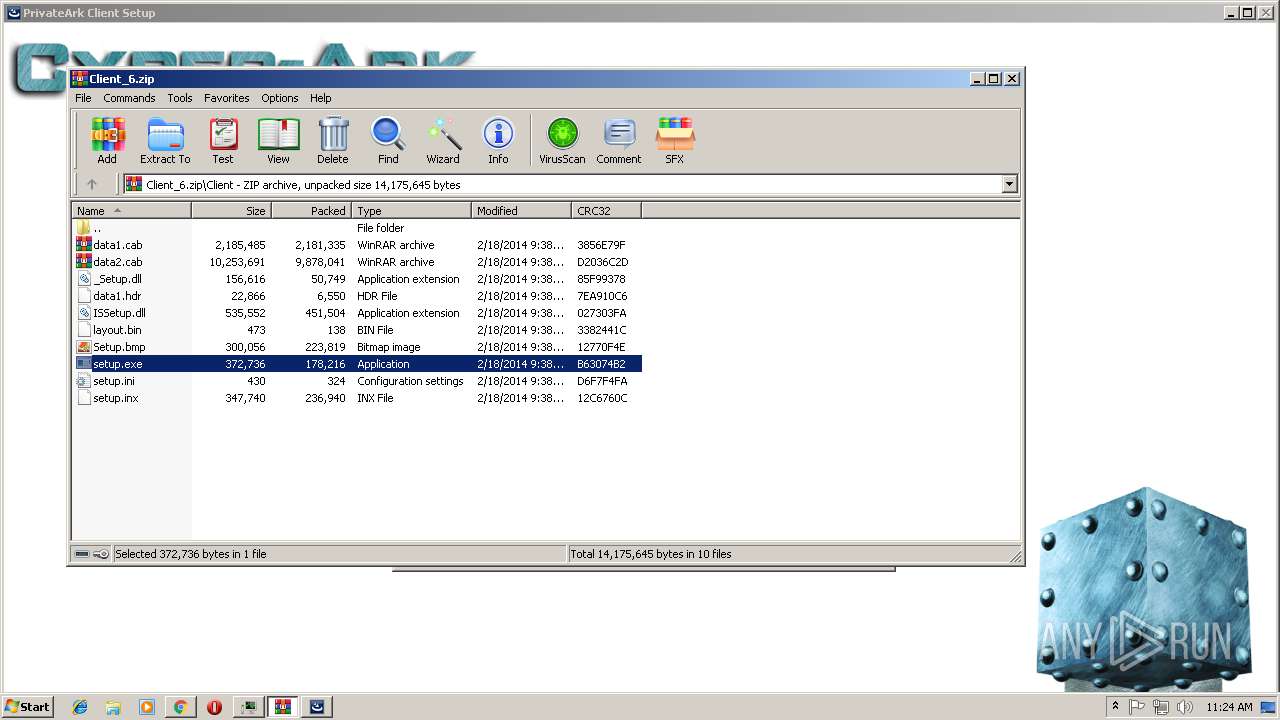Run the Test archive tool
Image resolution: width=1280 pixels, height=720 pixels.
(x=223, y=140)
